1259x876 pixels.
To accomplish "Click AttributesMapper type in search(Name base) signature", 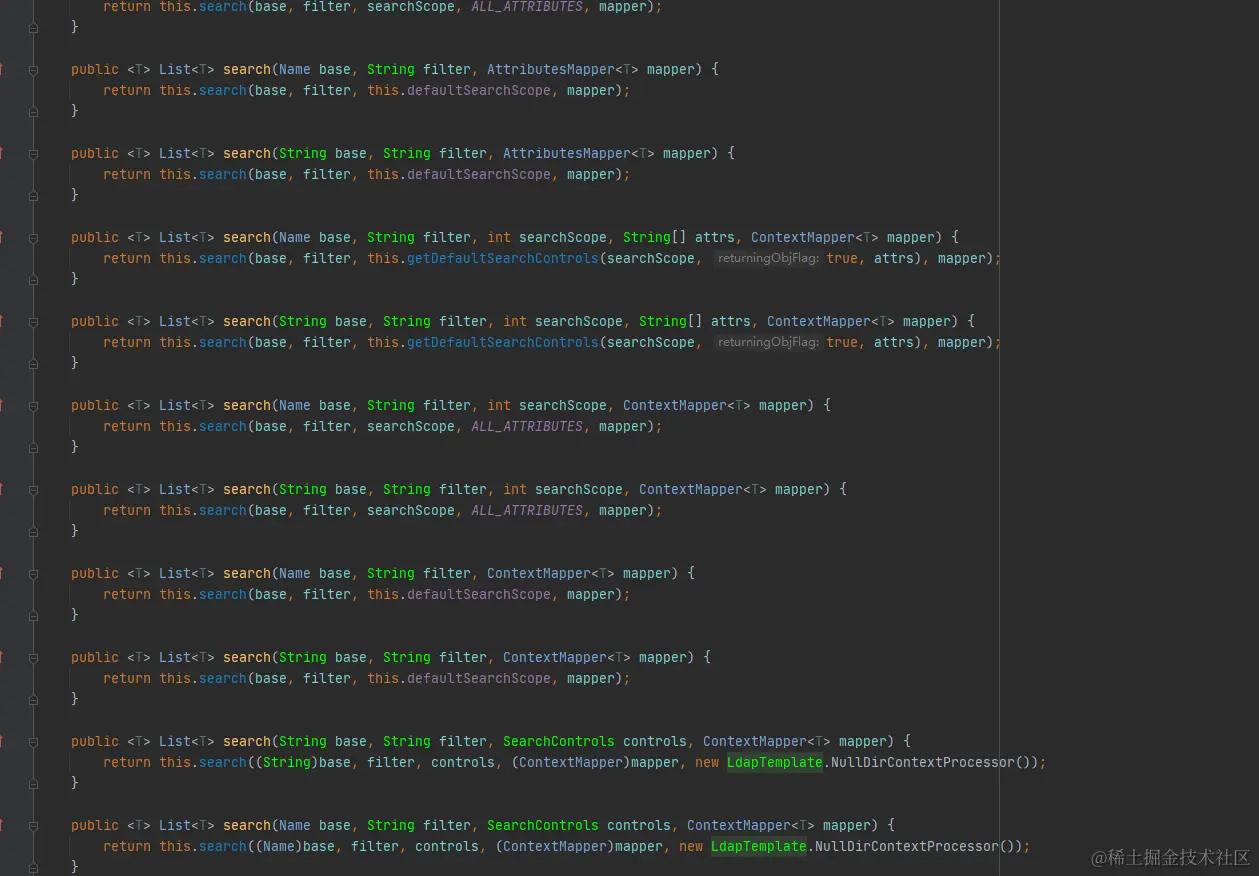I will (x=551, y=70).
